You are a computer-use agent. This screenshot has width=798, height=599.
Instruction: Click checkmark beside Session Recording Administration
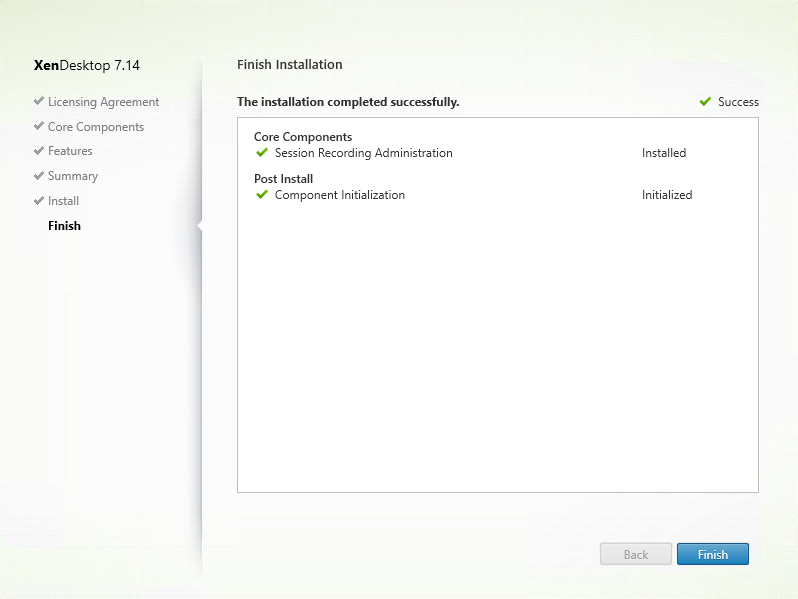coord(262,153)
